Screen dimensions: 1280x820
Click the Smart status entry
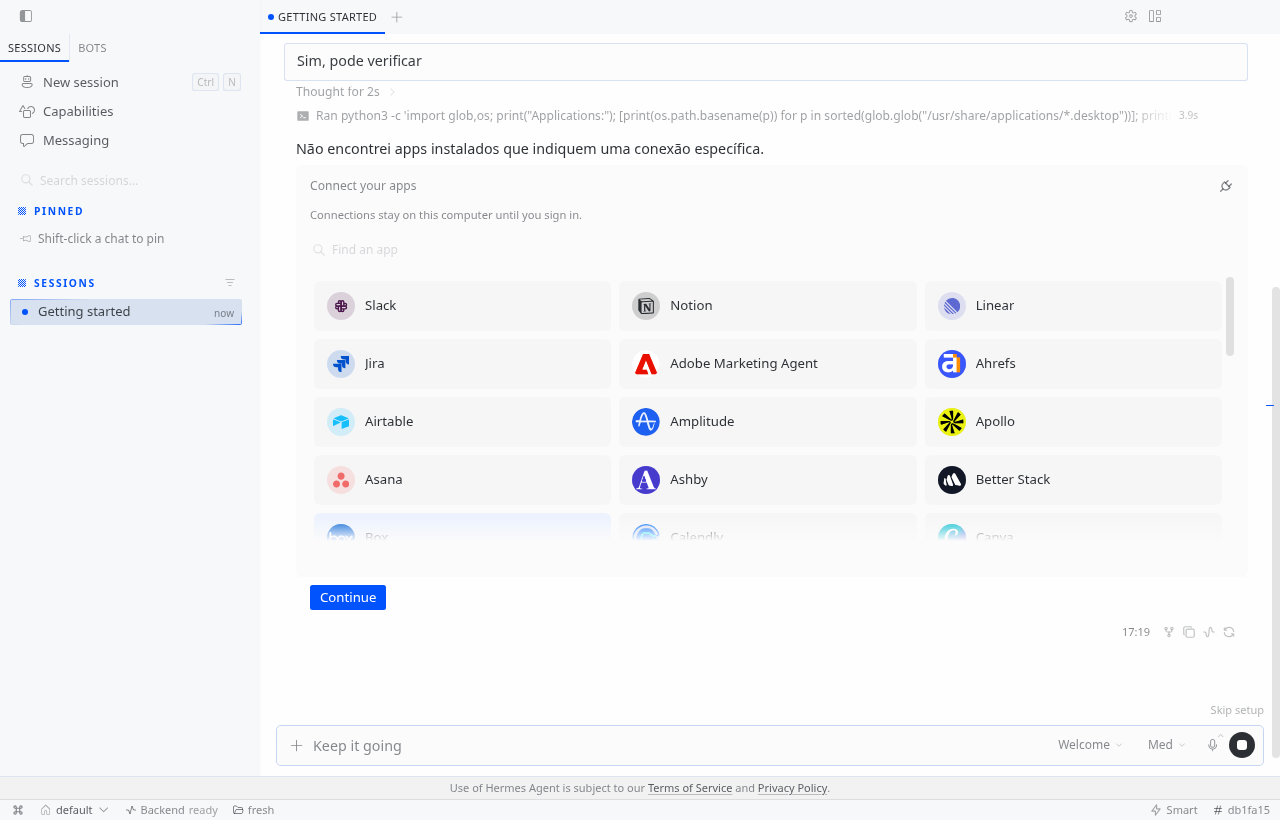coord(1174,810)
